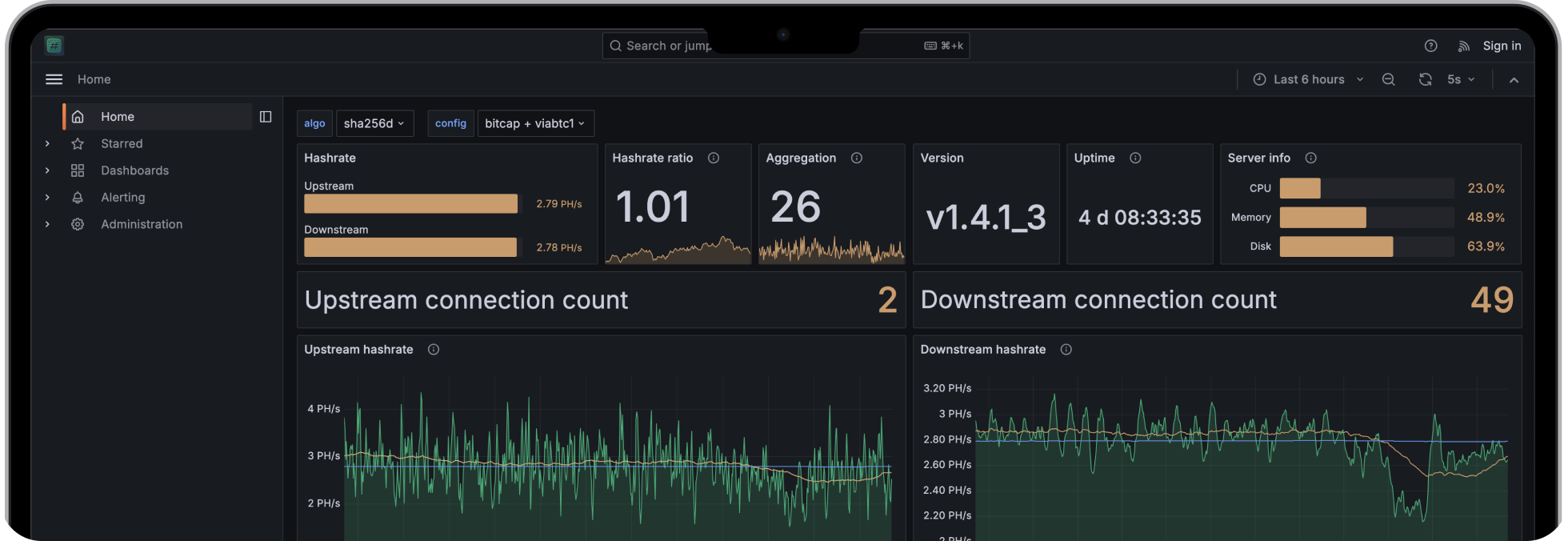The image size is (1568, 541).
Task: Open the news feed RSS icon
Action: 1463,46
